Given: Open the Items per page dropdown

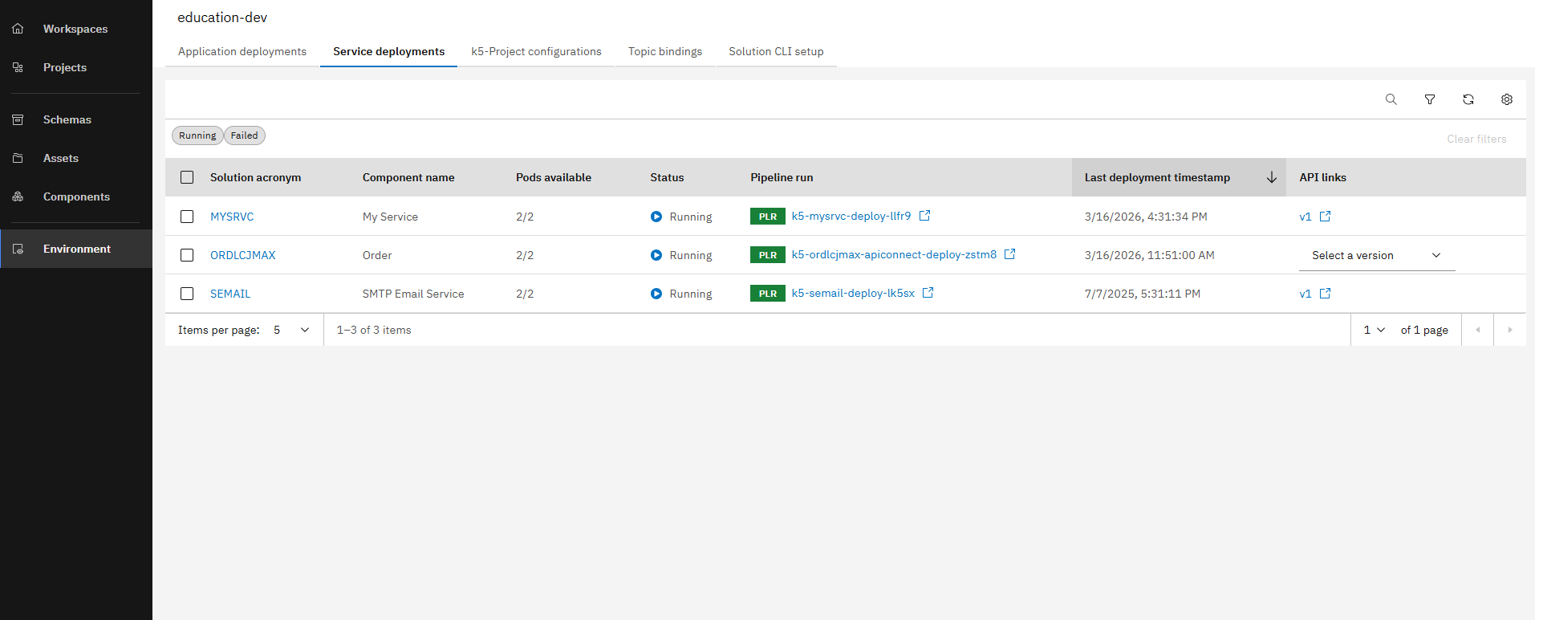Looking at the screenshot, I should tap(292, 329).
